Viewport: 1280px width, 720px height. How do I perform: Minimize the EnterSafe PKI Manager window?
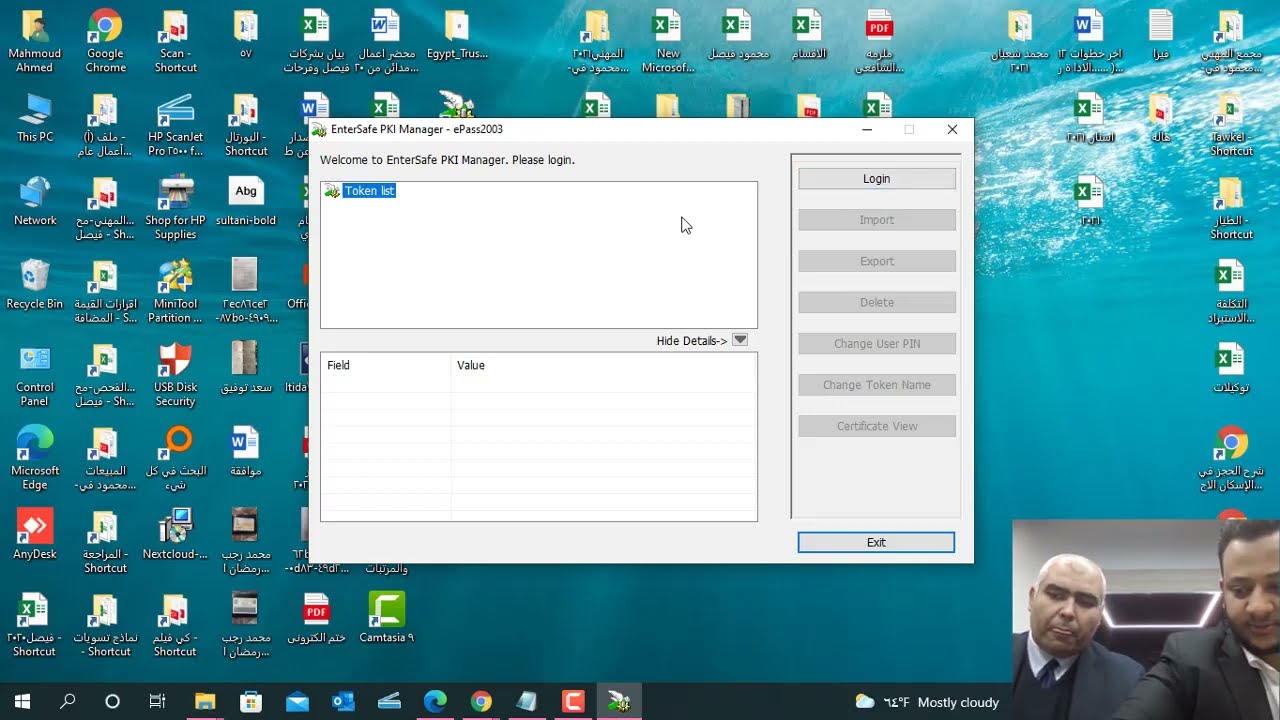pos(867,129)
